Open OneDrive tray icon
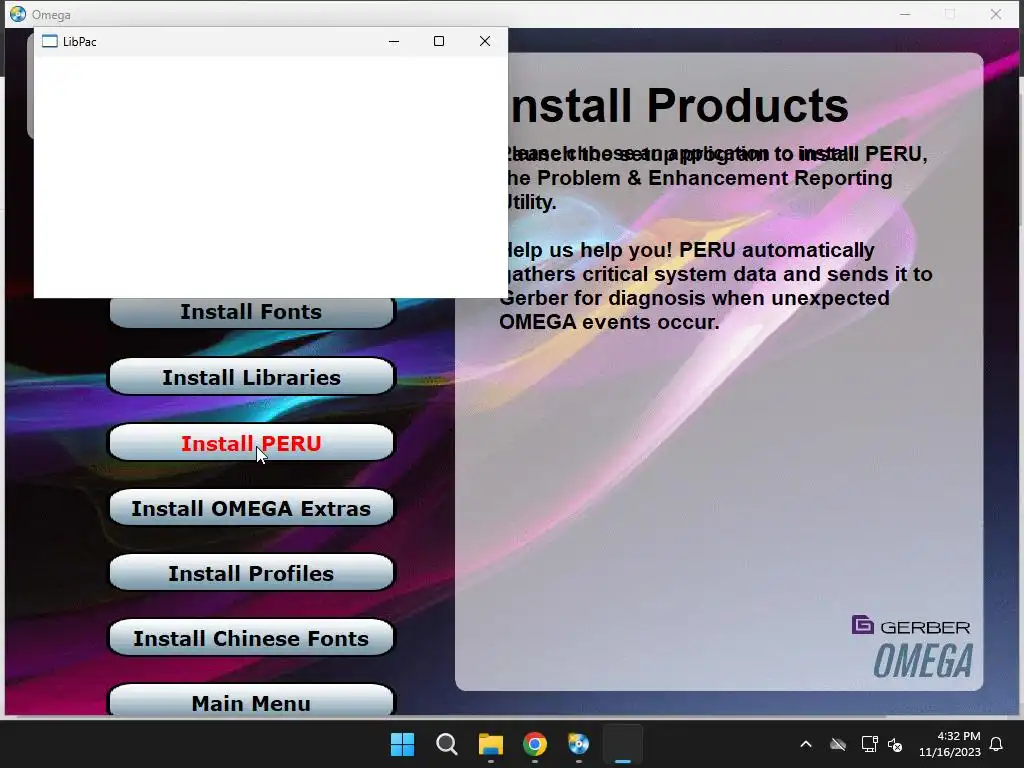Viewport: 1024px width, 768px height. click(838, 744)
